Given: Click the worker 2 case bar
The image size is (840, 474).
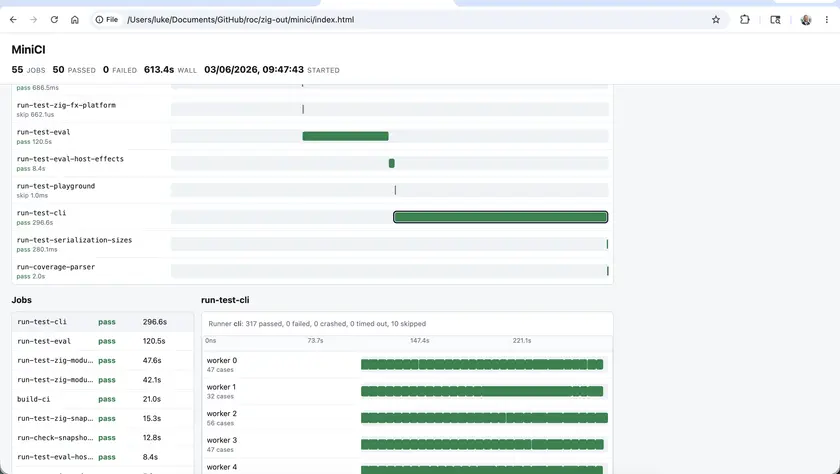Looking at the screenshot, I should tap(484, 418).
